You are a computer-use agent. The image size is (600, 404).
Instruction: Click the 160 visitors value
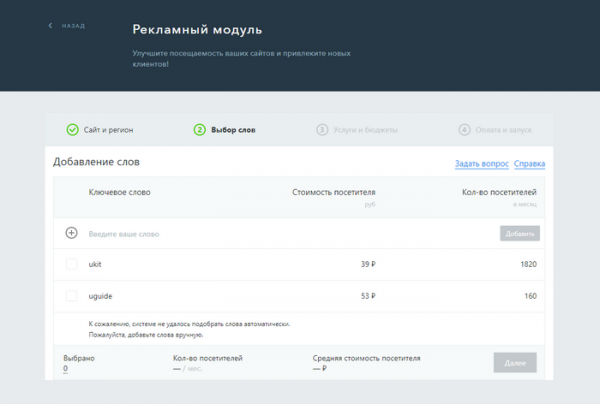coord(530,296)
